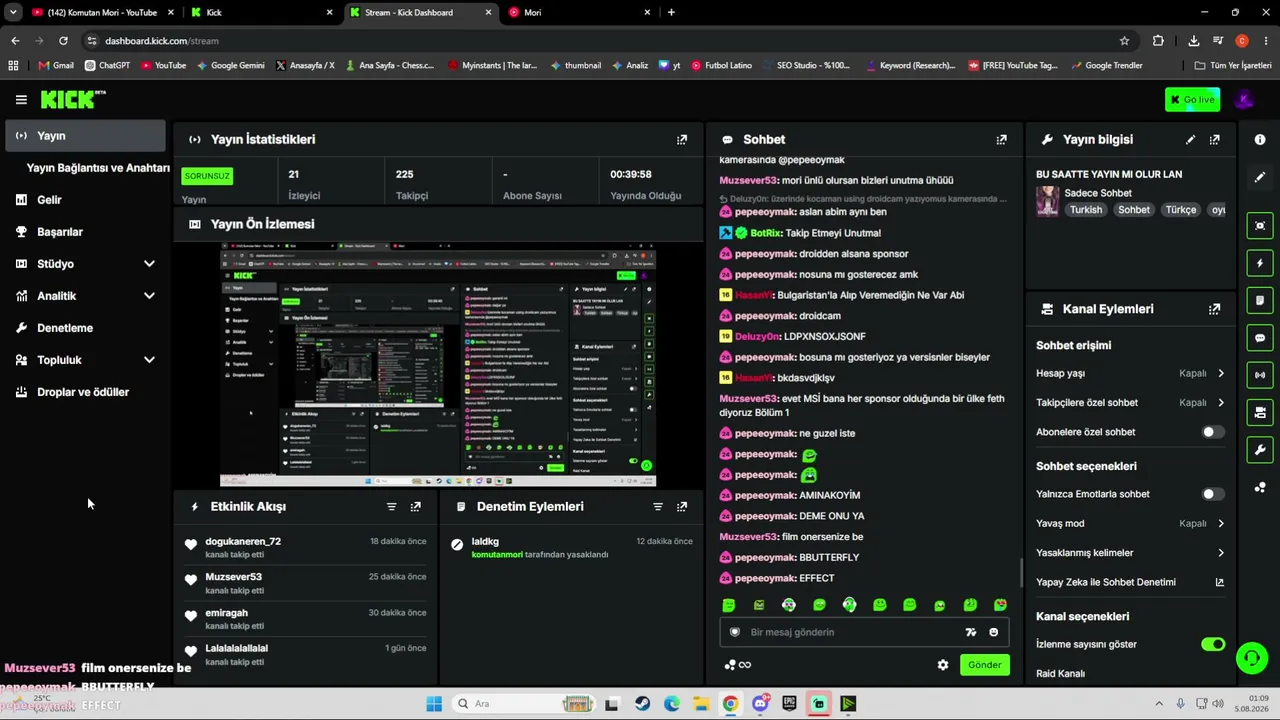
Task: Toggle Abonelere özel sohbet switch
Action: [1212, 432]
